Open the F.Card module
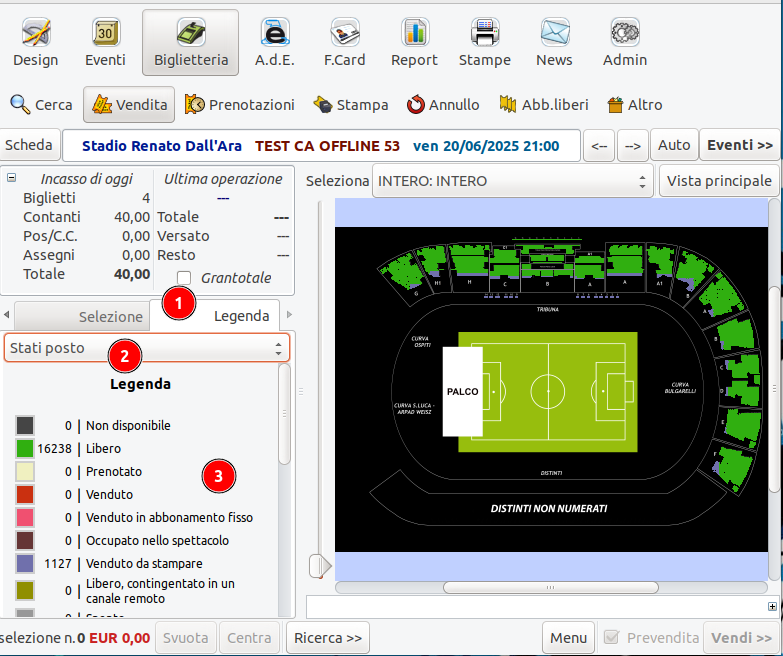783x656 pixels. (x=345, y=43)
